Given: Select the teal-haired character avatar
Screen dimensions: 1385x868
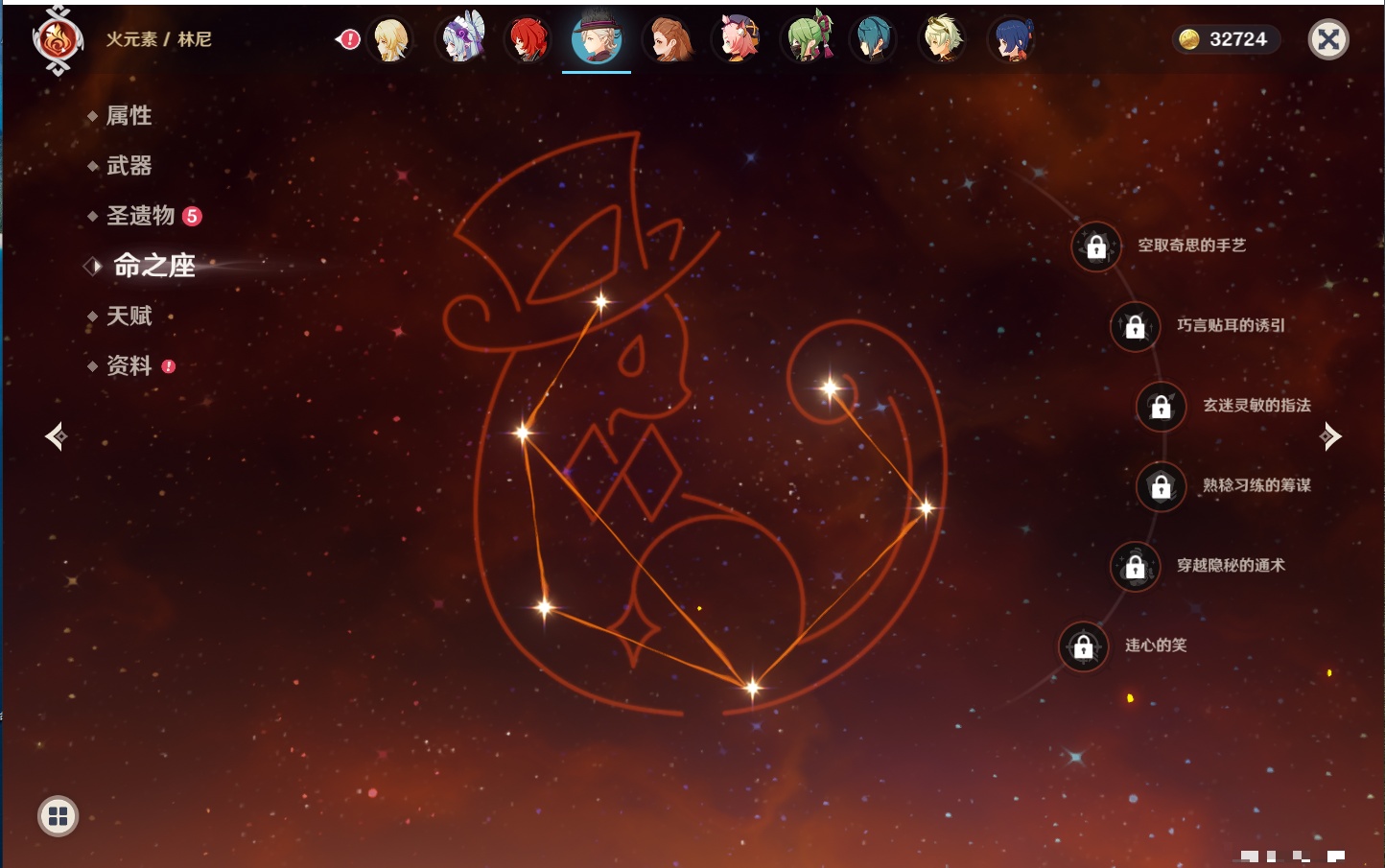Looking at the screenshot, I should click(873, 39).
